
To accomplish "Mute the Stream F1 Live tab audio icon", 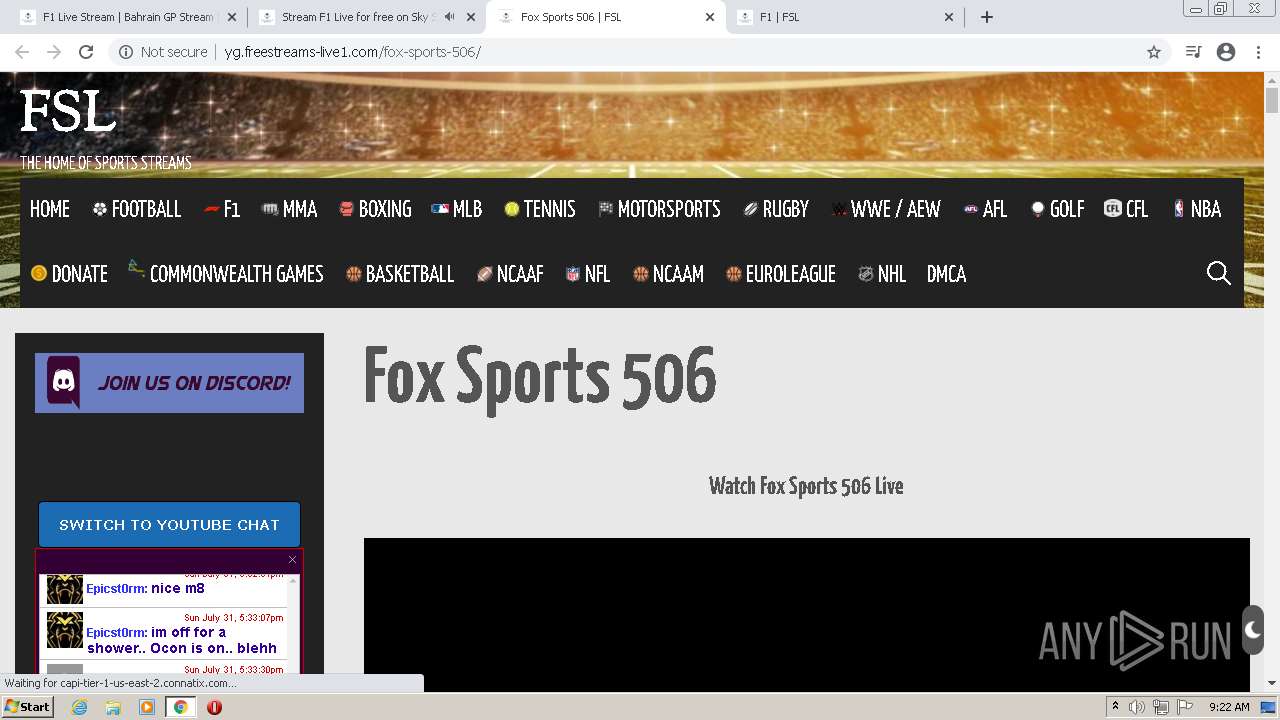I will 449,17.
